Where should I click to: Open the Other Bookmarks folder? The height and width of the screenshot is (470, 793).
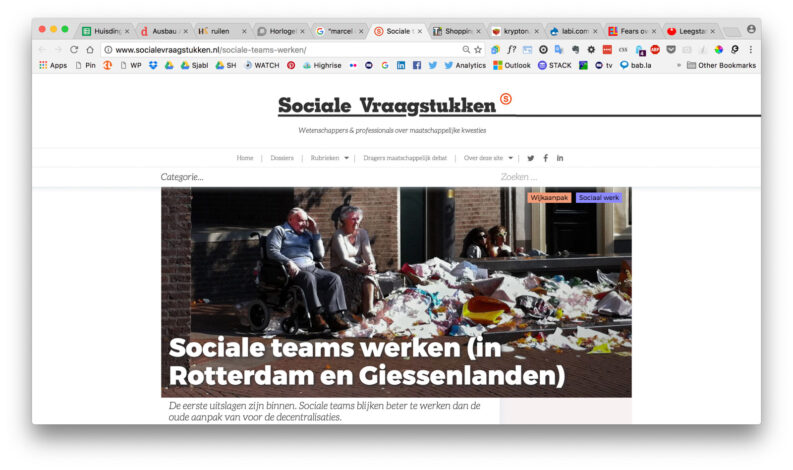(x=720, y=65)
